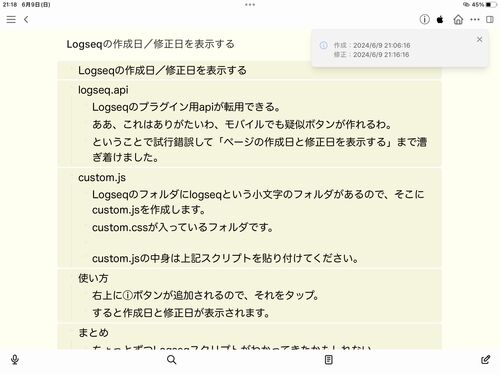Tap the microphone icon in bottom bar

click(15, 360)
